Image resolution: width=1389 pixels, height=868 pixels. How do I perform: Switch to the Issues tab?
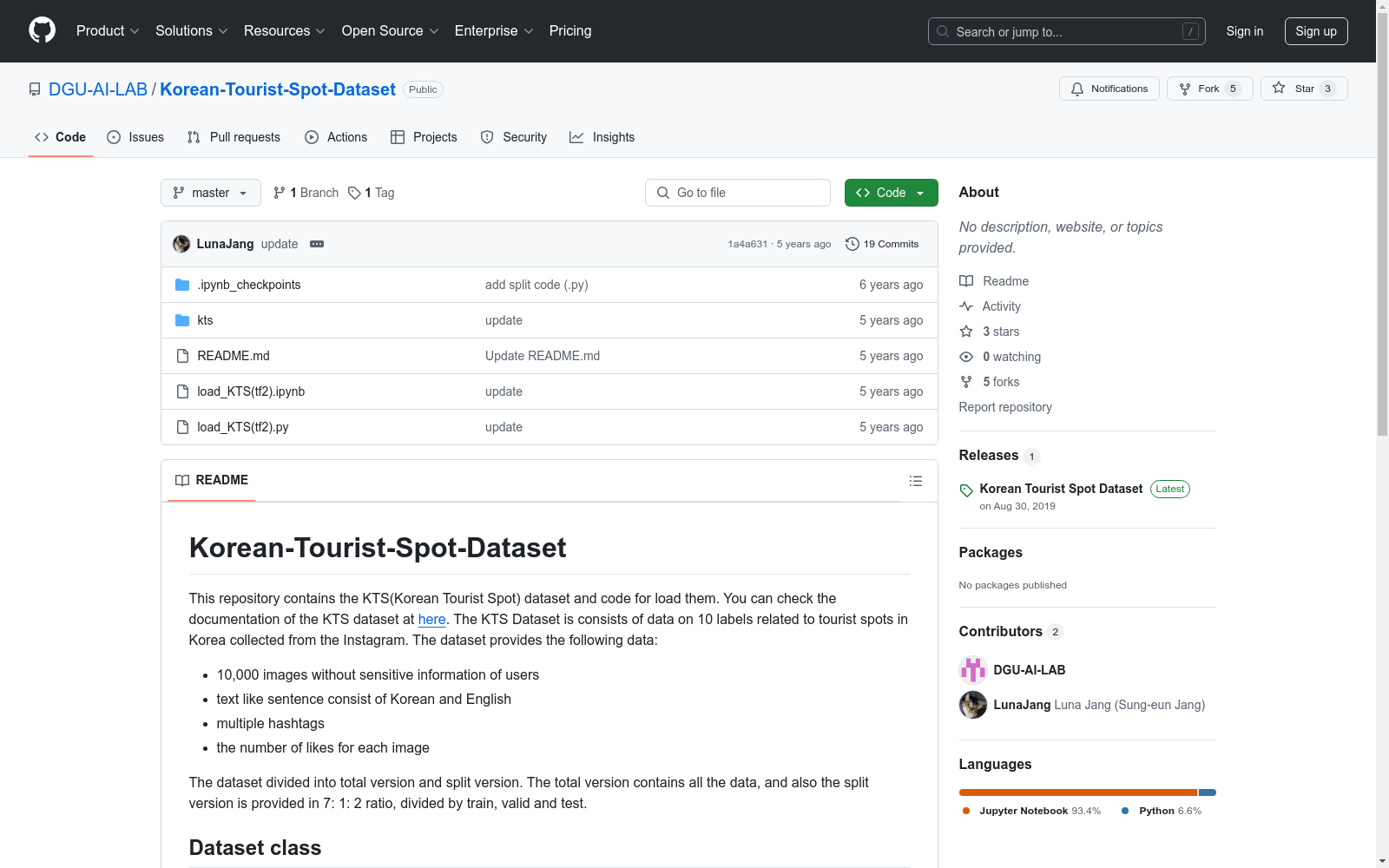point(135,137)
